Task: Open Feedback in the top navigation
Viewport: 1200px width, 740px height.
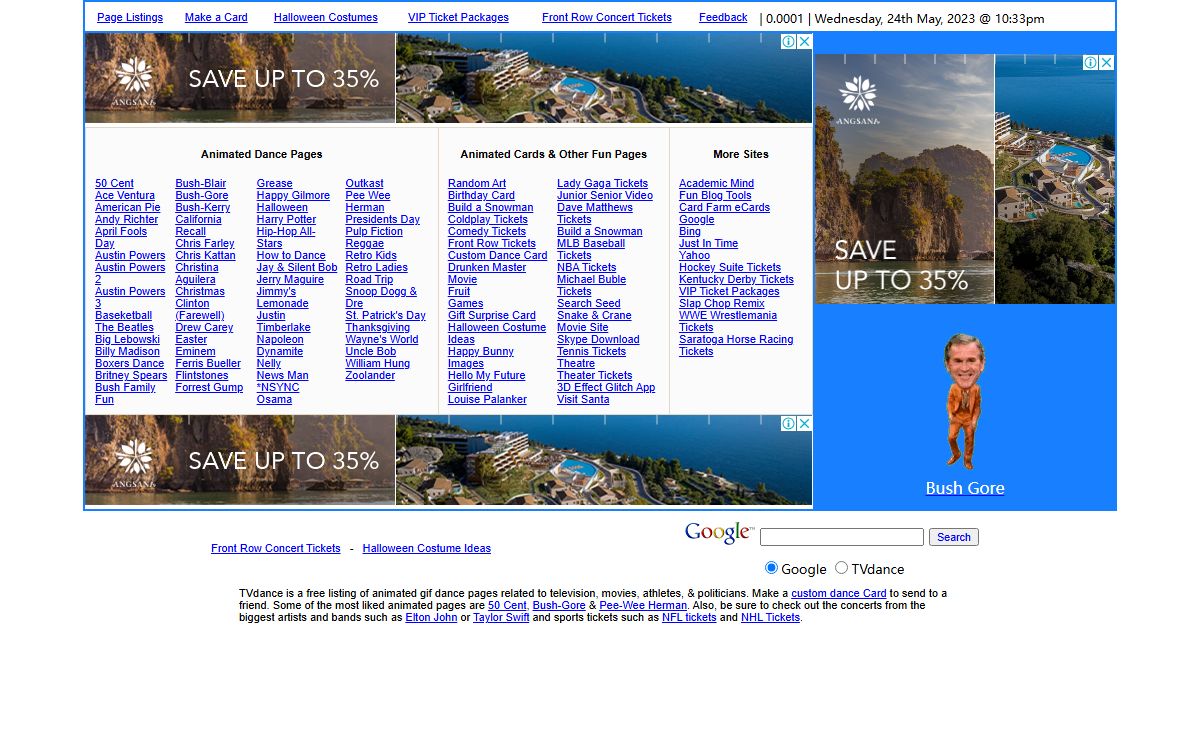Action: pyautogui.click(x=723, y=17)
